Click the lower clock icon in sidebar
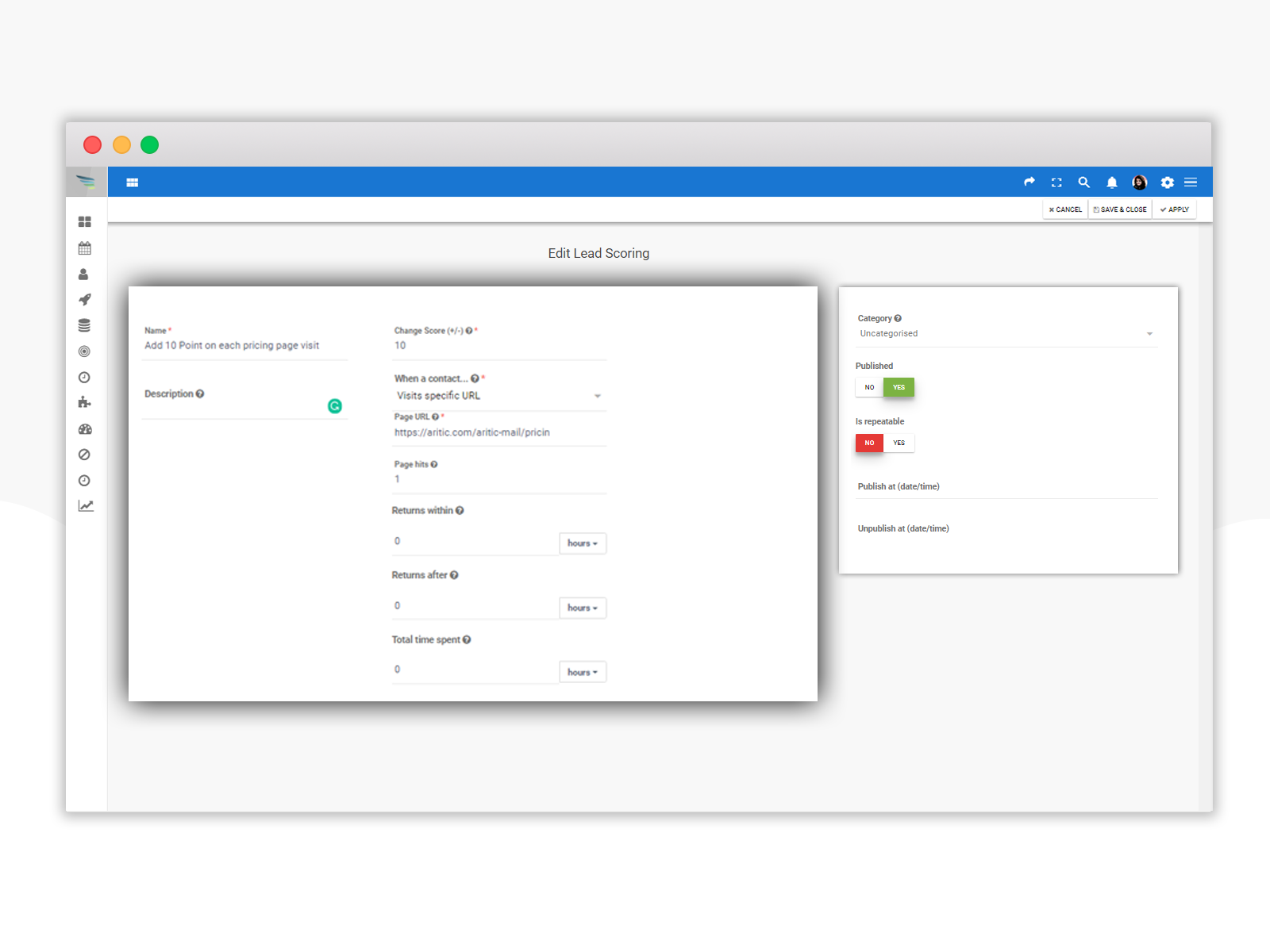 point(84,481)
